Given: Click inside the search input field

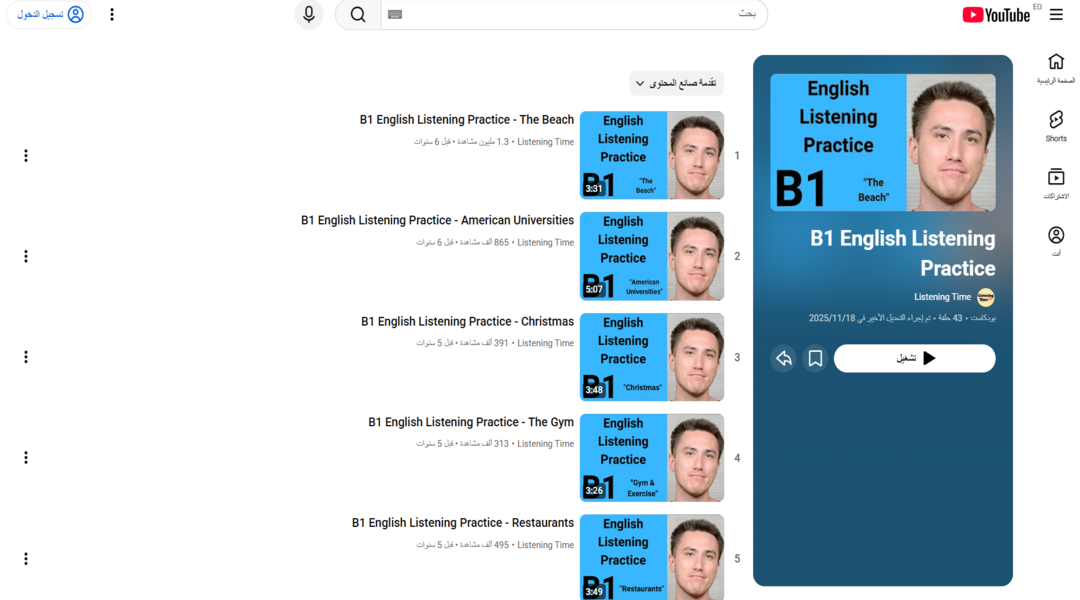Looking at the screenshot, I should pyautogui.click(x=570, y=14).
